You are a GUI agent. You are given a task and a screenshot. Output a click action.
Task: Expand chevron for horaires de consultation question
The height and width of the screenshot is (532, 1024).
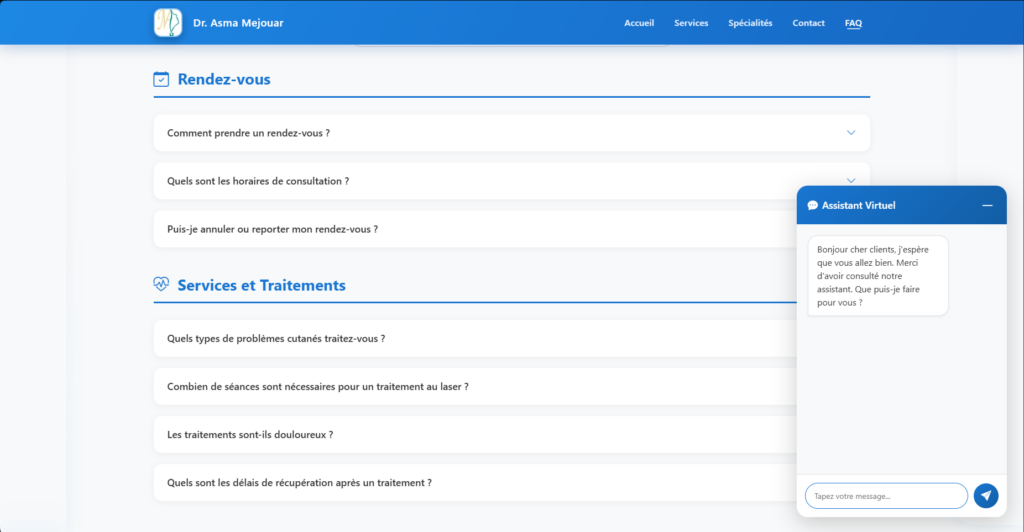(851, 181)
